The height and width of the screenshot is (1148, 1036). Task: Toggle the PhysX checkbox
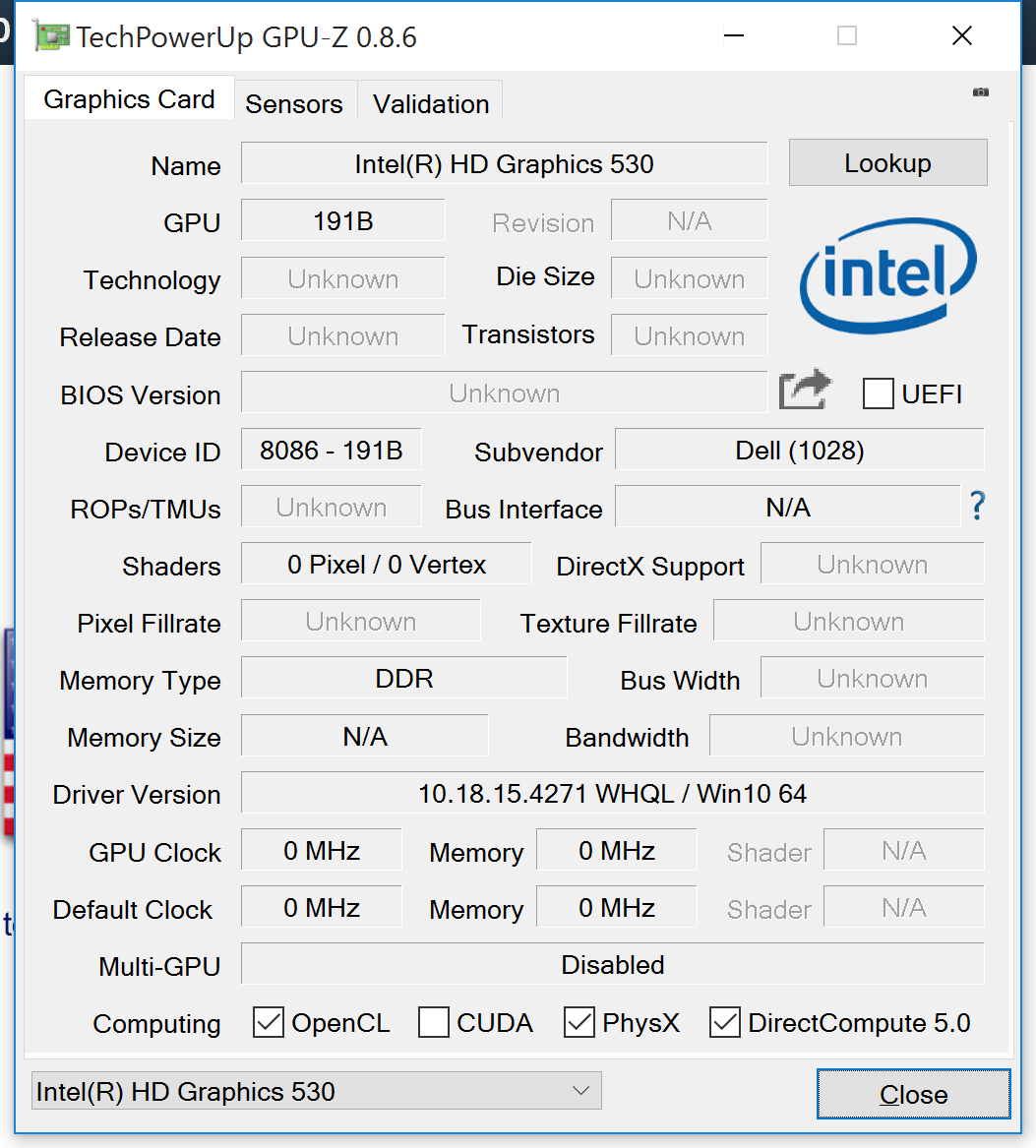coord(579,1022)
